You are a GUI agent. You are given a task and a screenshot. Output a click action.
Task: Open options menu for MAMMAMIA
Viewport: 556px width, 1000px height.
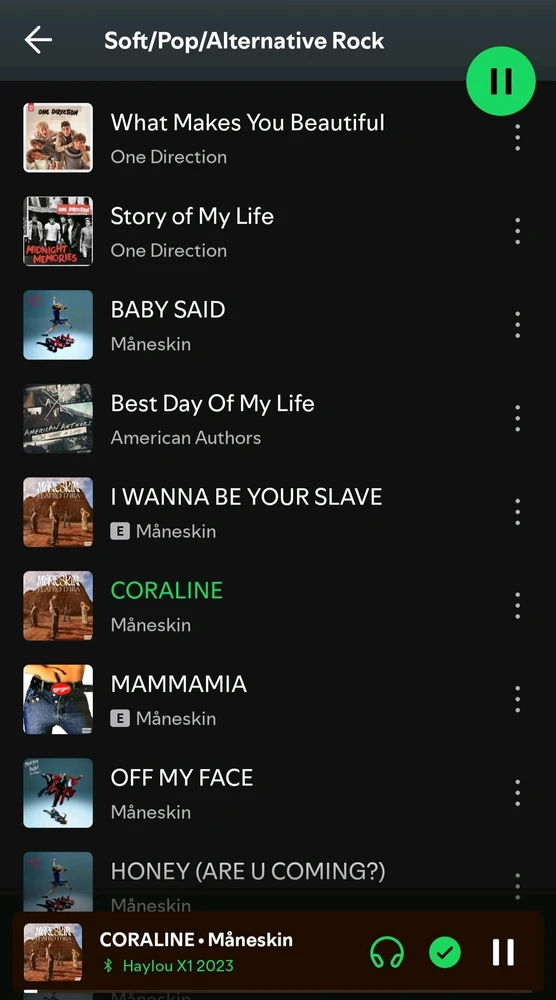[x=517, y=699]
